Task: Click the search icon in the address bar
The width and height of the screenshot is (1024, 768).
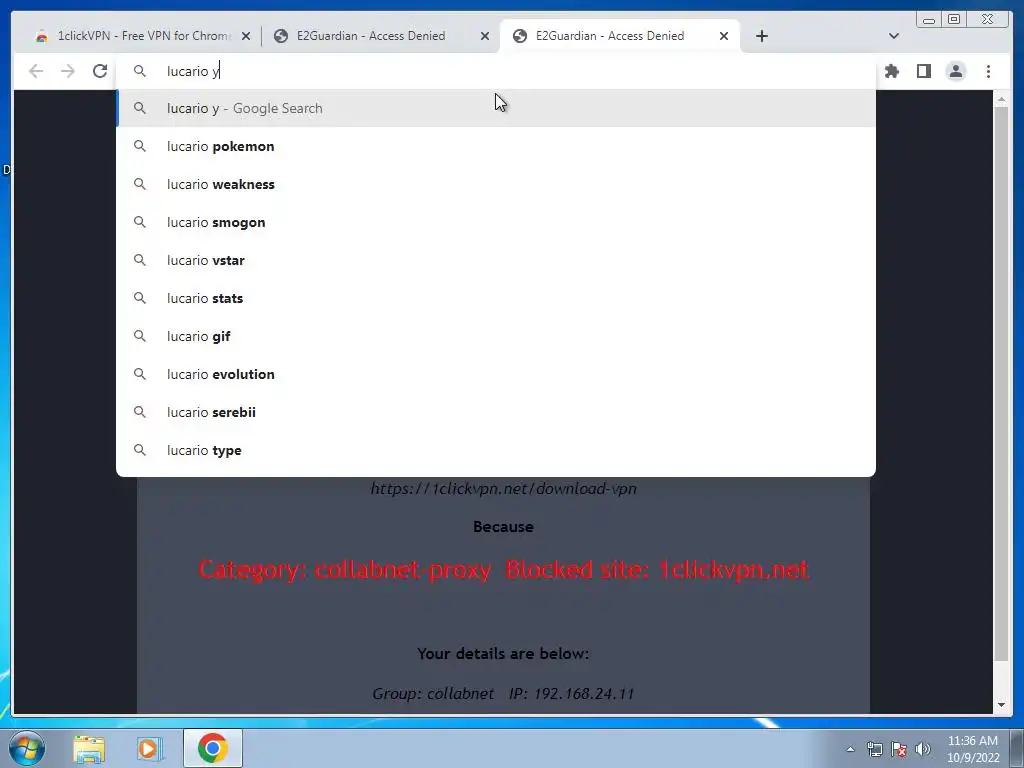Action: pos(139,71)
